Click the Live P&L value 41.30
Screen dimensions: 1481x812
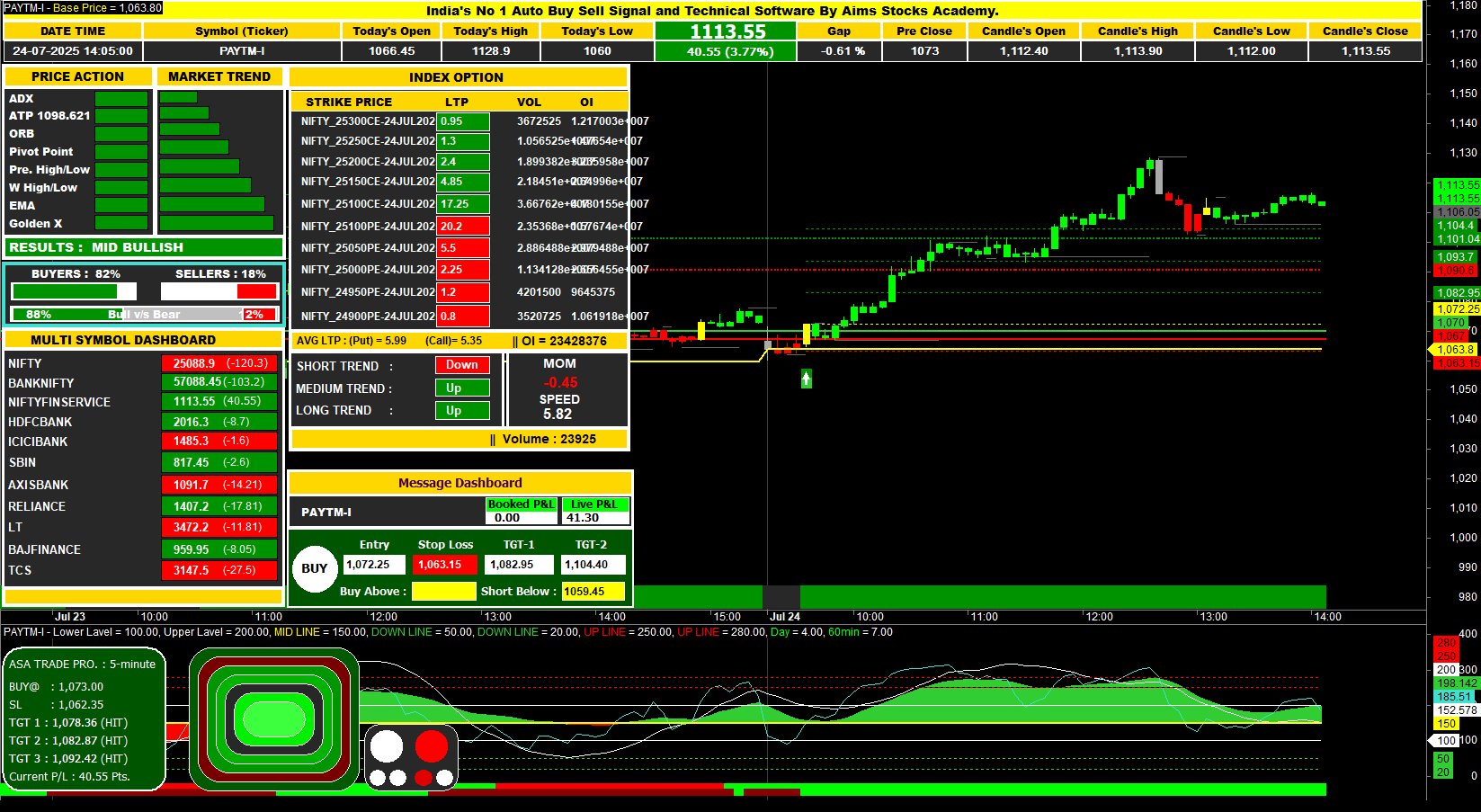click(x=595, y=518)
